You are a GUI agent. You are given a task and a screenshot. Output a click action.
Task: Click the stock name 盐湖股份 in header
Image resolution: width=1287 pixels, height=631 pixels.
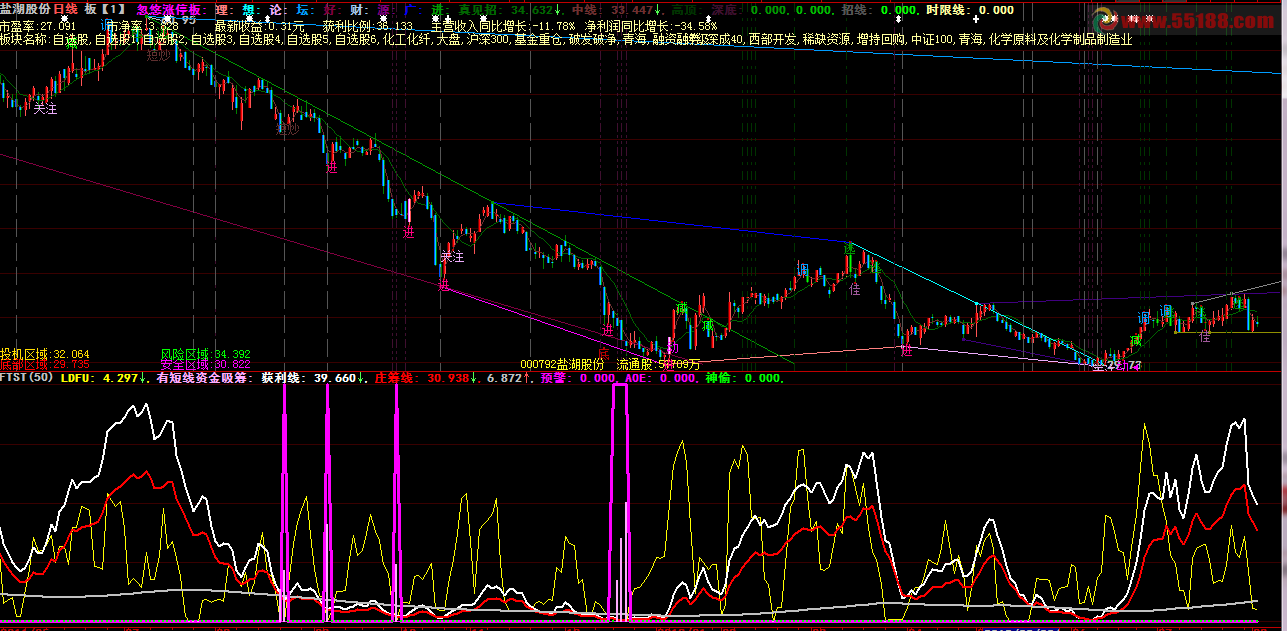click(25, 9)
